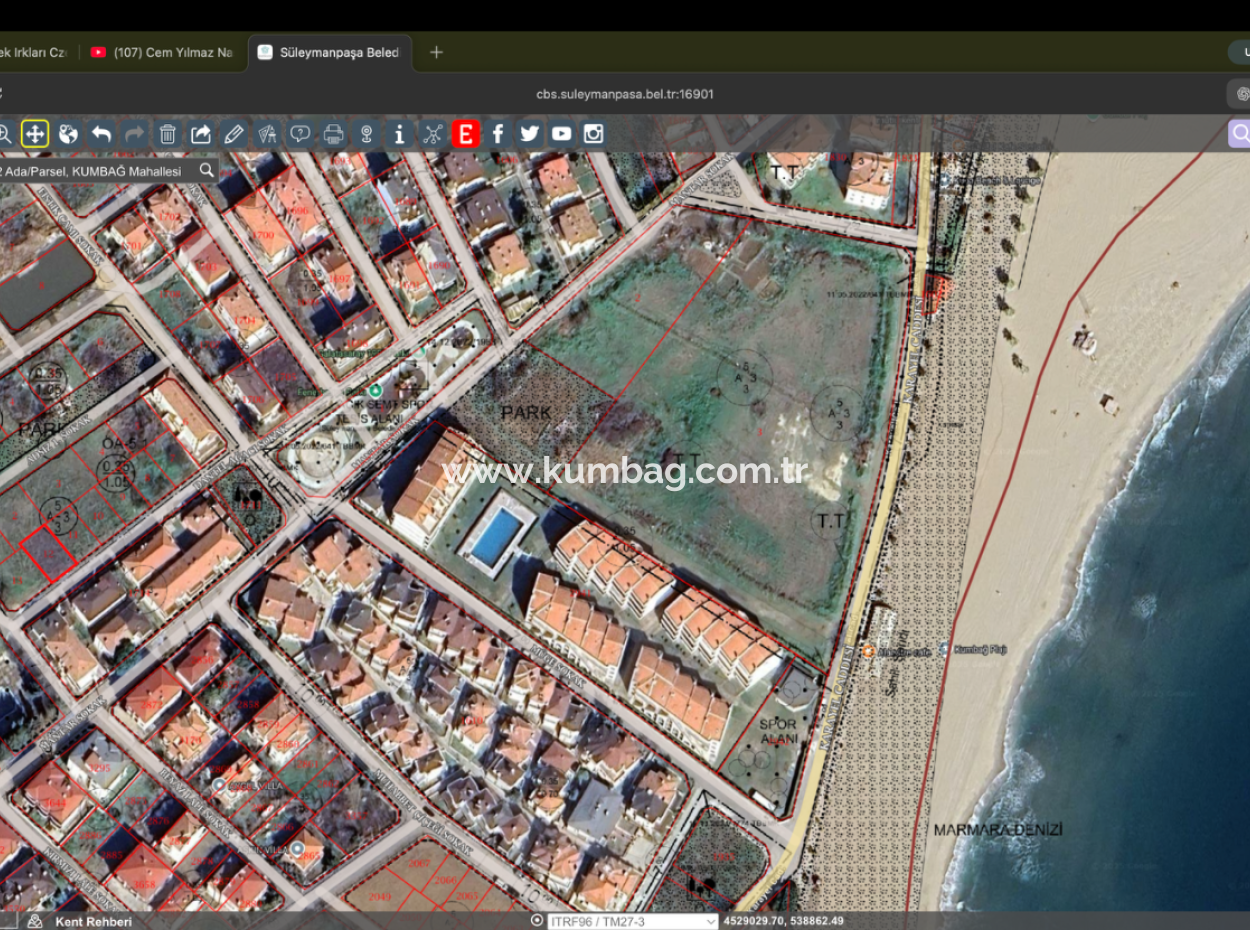Click the location pin tool
The image size is (1250, 930).
[365, 133]
